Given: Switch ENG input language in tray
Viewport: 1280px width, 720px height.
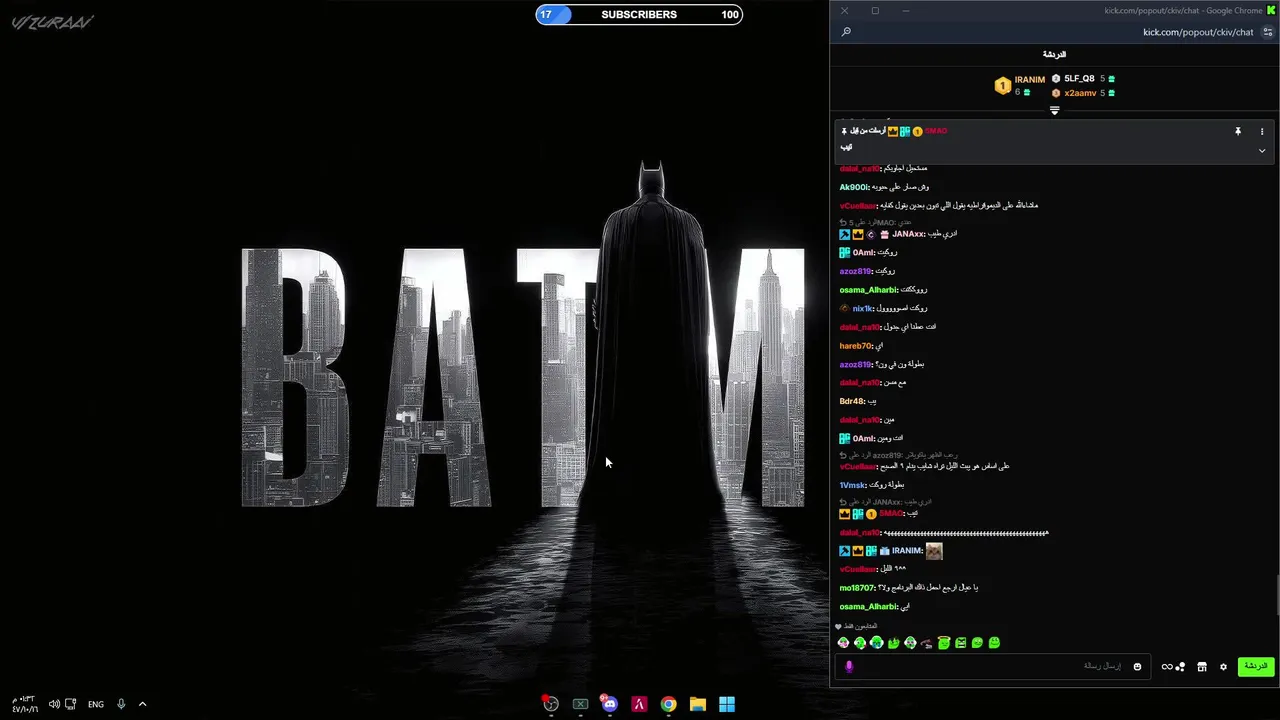Looking at the screenshot, I should coord(96,704).
